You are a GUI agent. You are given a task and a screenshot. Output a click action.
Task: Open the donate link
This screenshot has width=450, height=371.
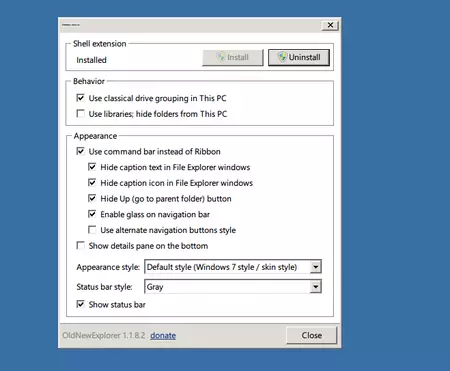tap(163, 335)
